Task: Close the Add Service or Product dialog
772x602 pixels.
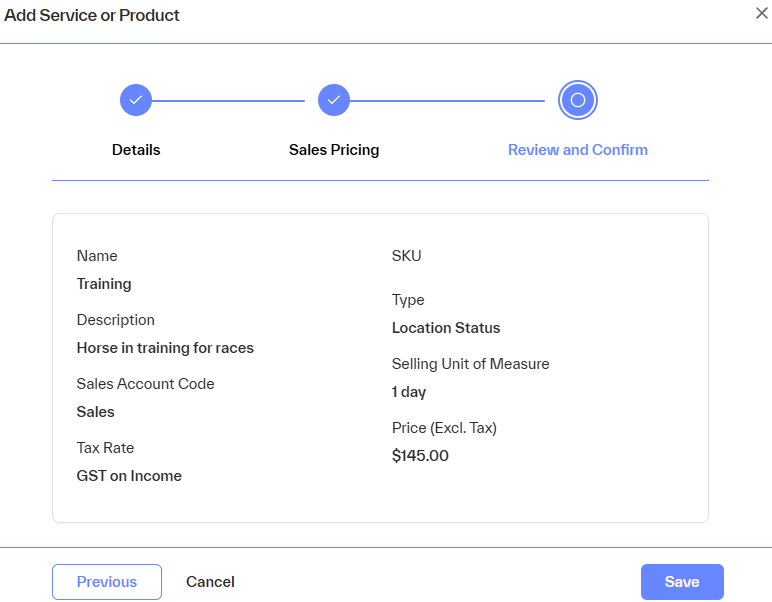Action: (x=761, y=14)
